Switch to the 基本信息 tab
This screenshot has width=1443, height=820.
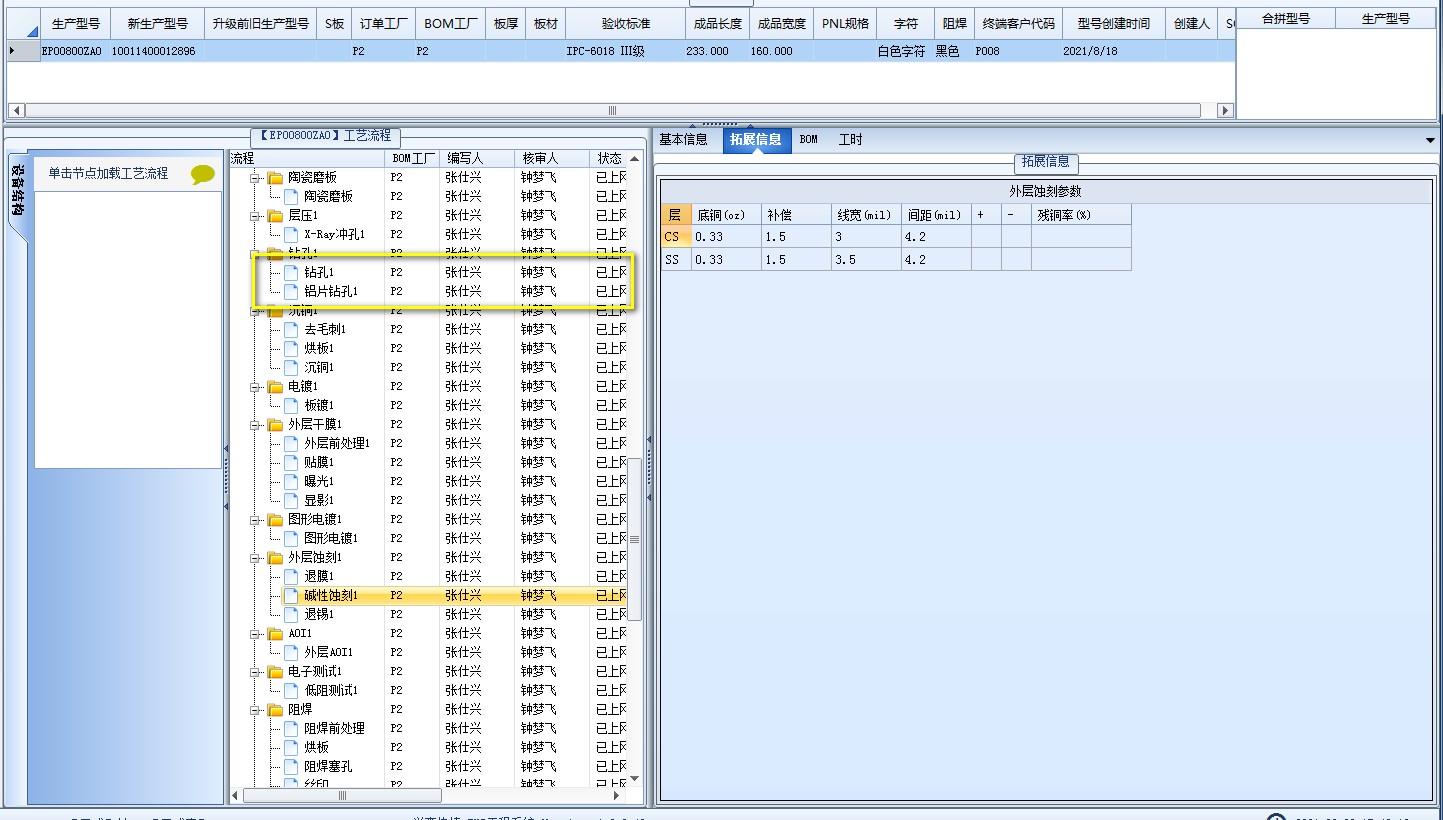[x=683, y=140]
